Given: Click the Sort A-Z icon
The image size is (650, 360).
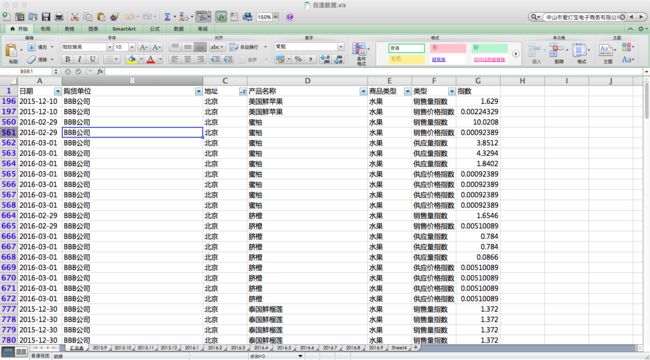Looking at the screenshot, I should 184,17.
